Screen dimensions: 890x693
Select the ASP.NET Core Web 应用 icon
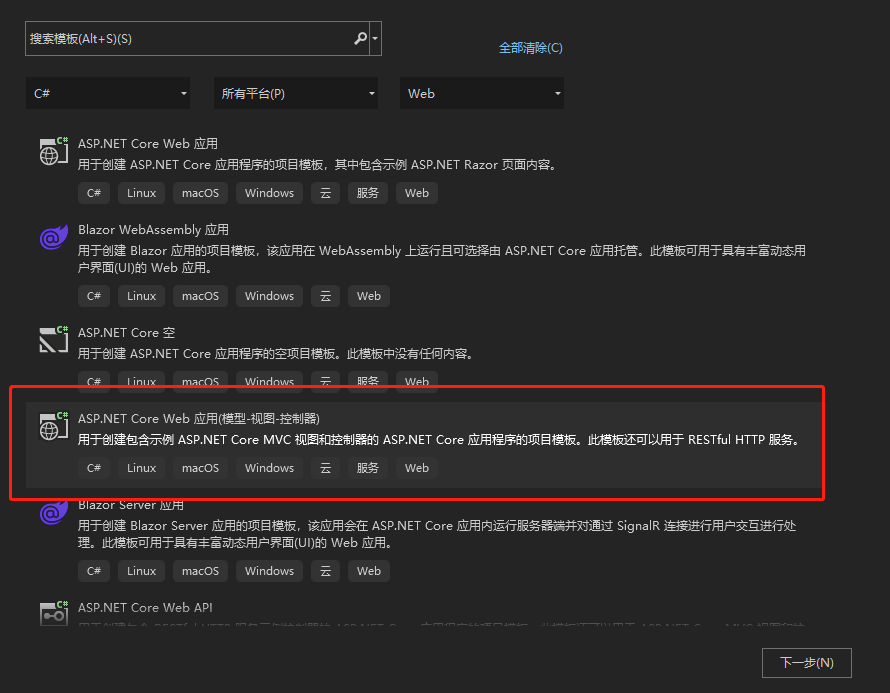click(x=54, y=151)
